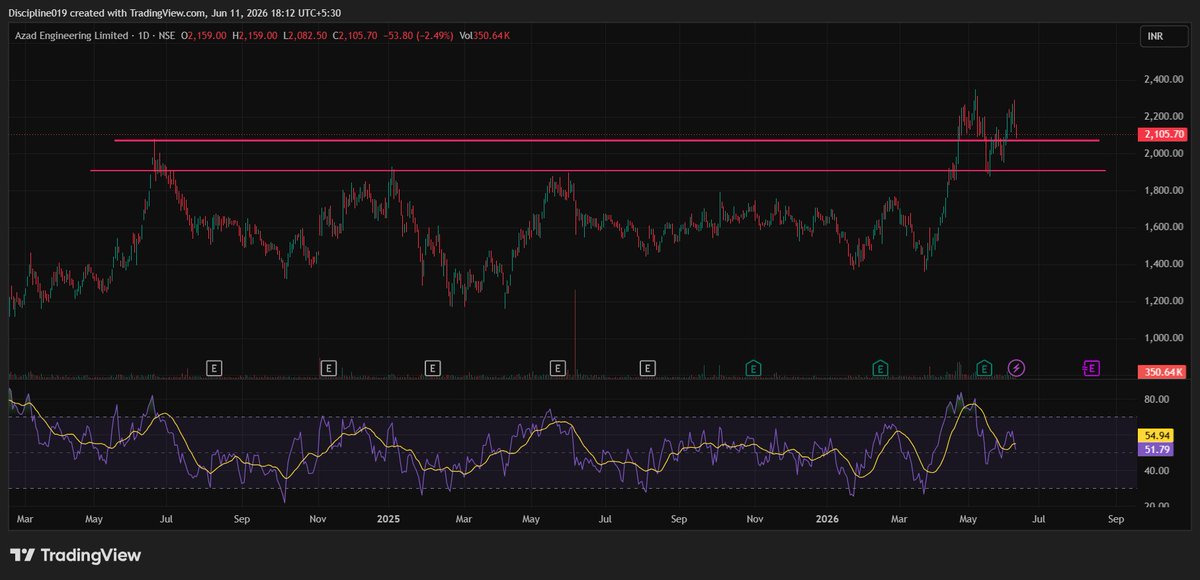
Task: Click the high value H2,159.00 in legend
Action: coord(255,35)
